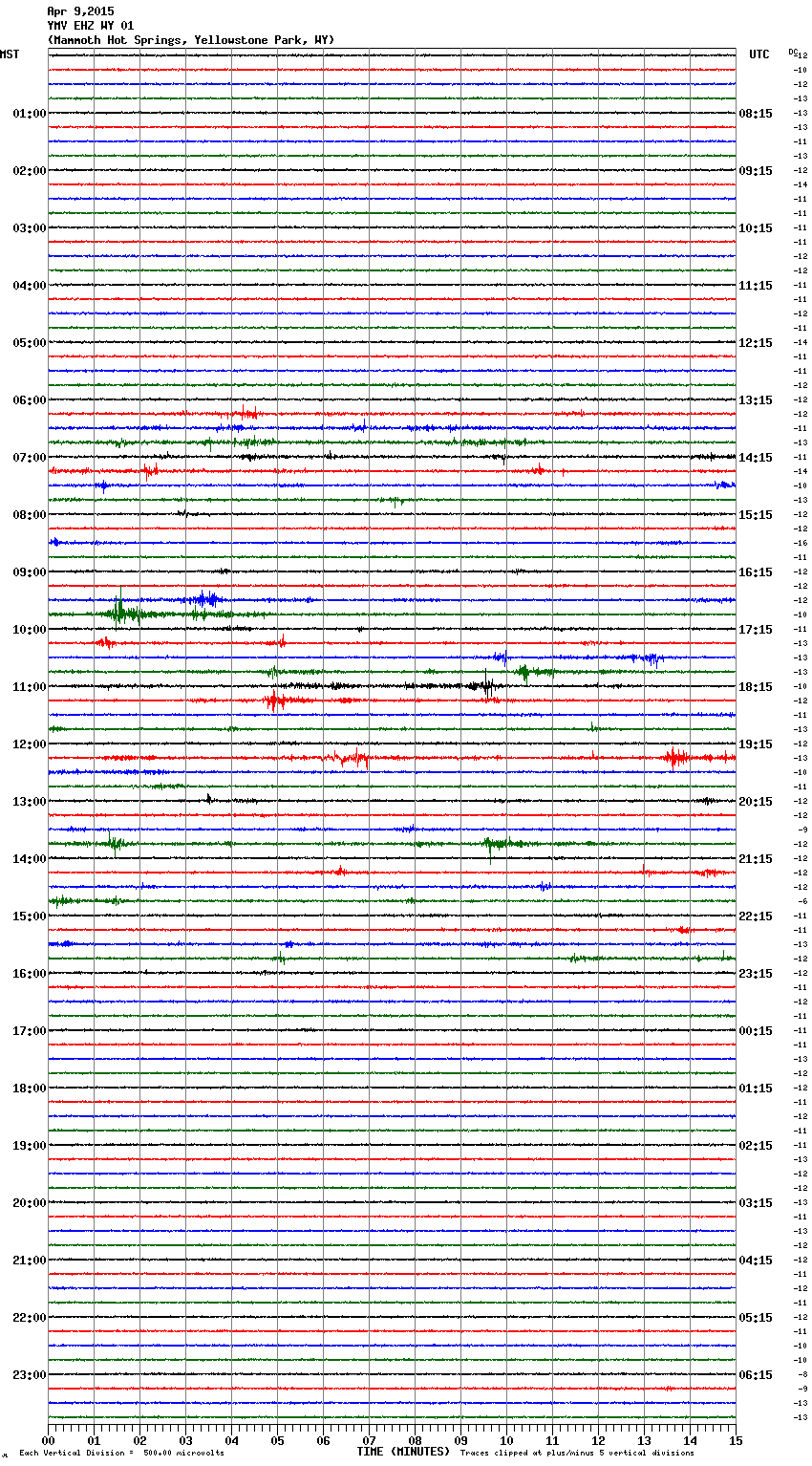812x1466 pixels.
Task: Select the MST hour label "22:00"
Action: click(x=30, y=1318)
